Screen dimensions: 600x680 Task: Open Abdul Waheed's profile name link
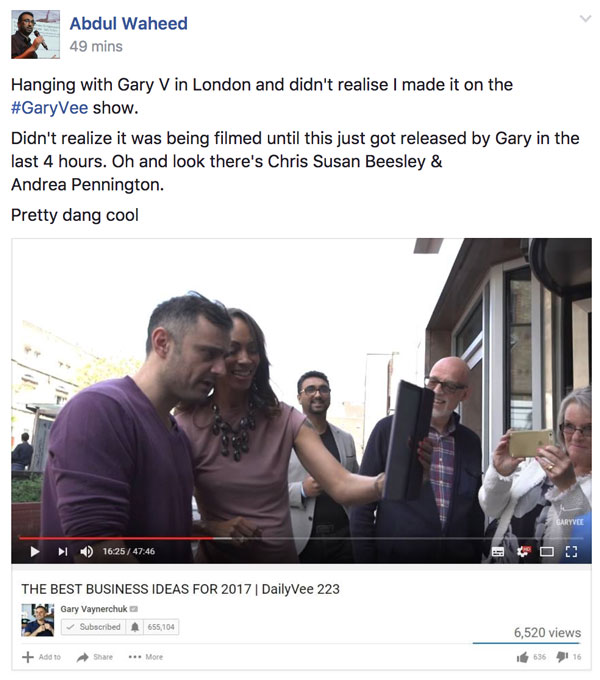point(129,23)
